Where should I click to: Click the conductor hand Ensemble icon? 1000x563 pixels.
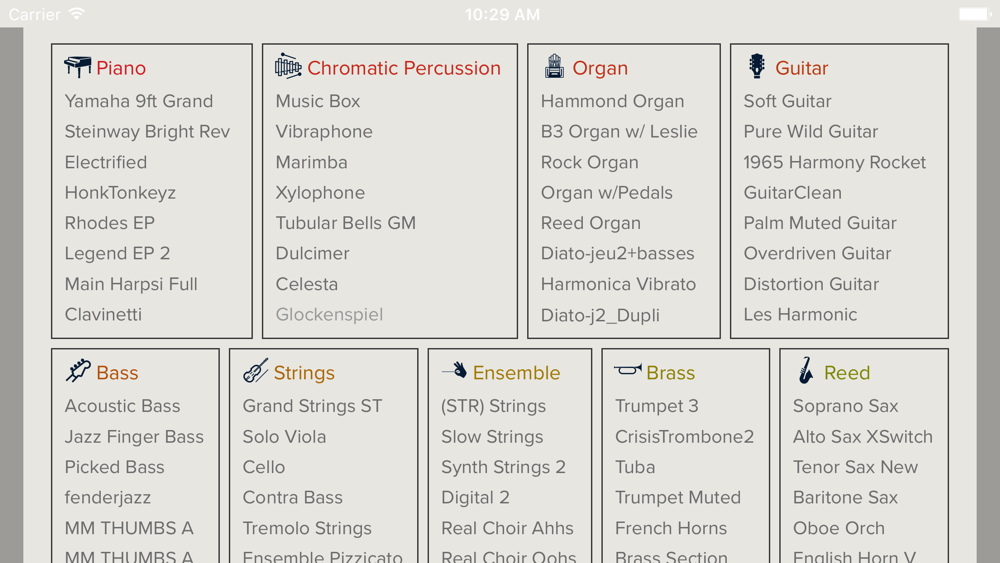click(454, 370)
